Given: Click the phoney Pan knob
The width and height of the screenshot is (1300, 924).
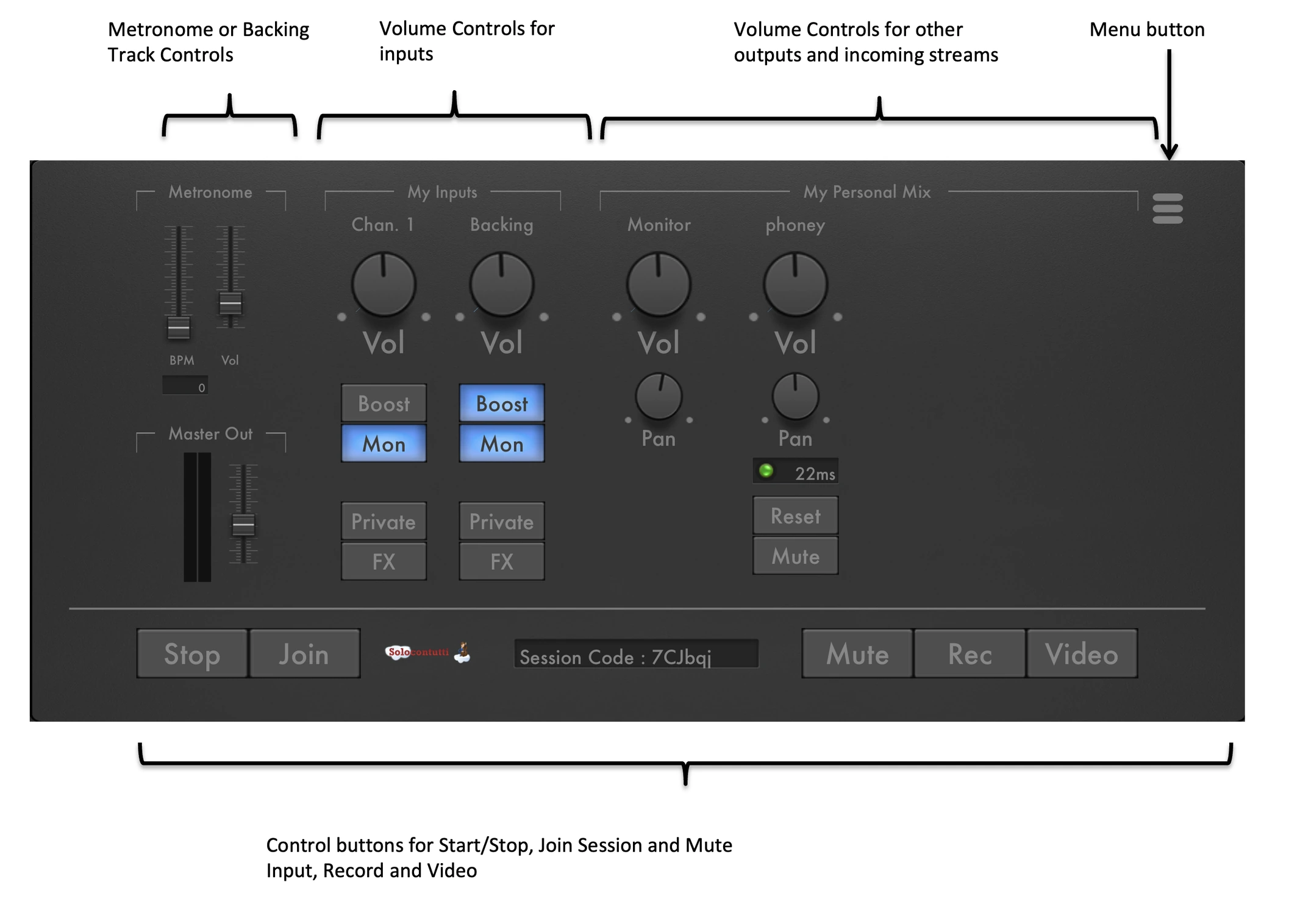Looking at the screenshot, I should pos(795,396).
